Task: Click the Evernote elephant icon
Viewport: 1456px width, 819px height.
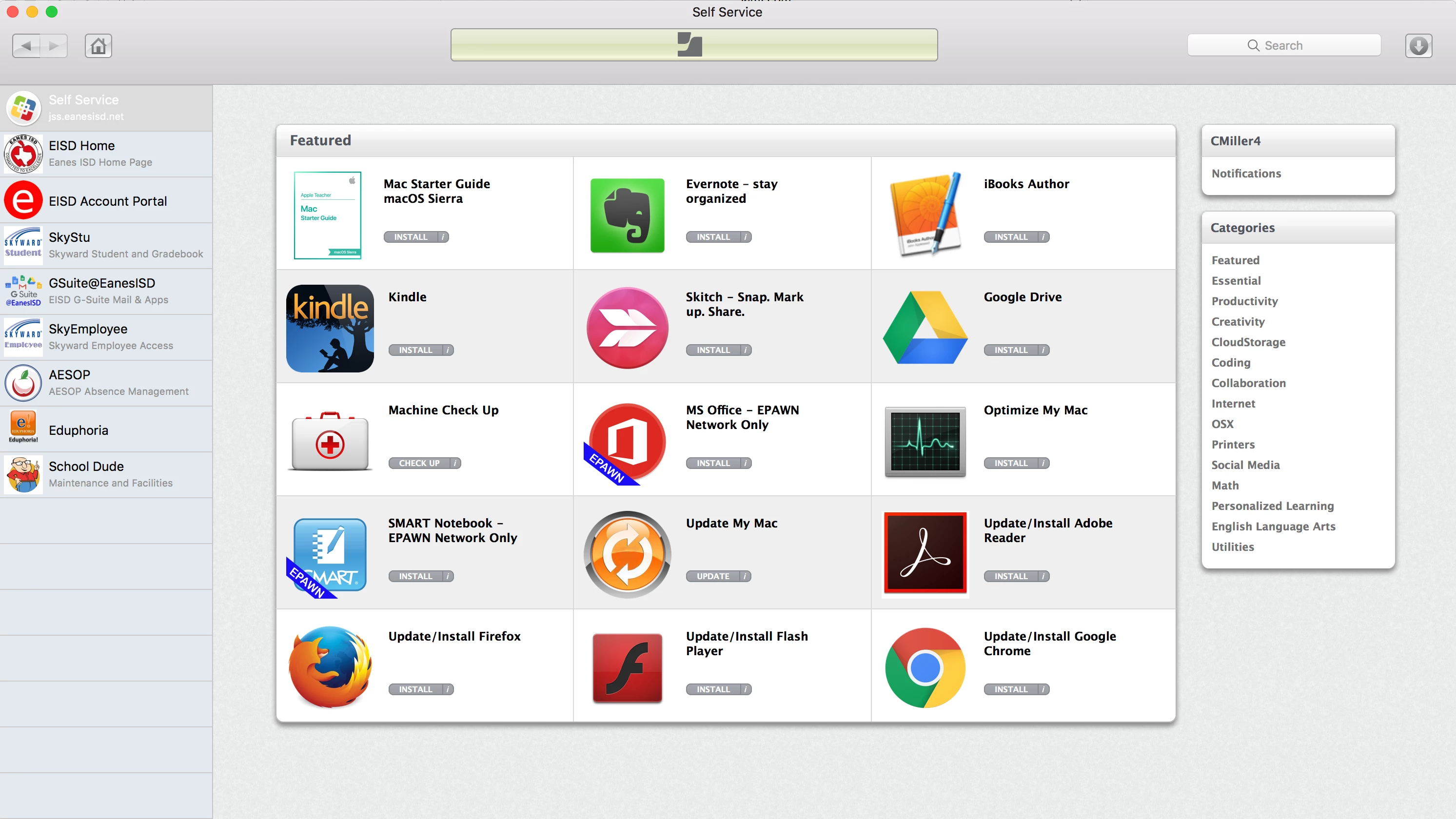Action: coord(627,215)
